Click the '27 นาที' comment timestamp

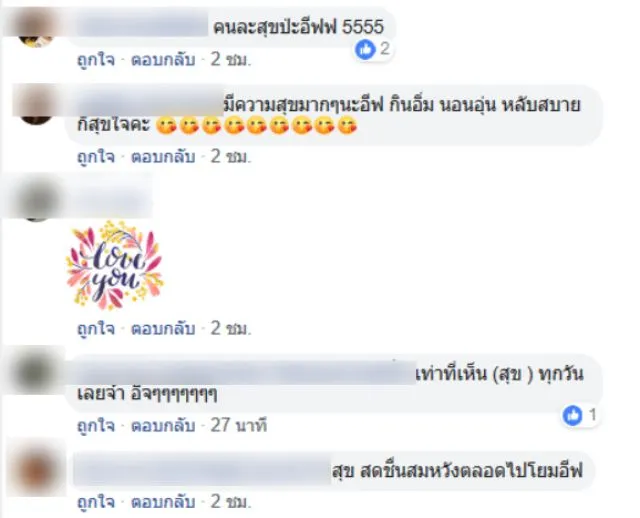(x=239, y=426)
